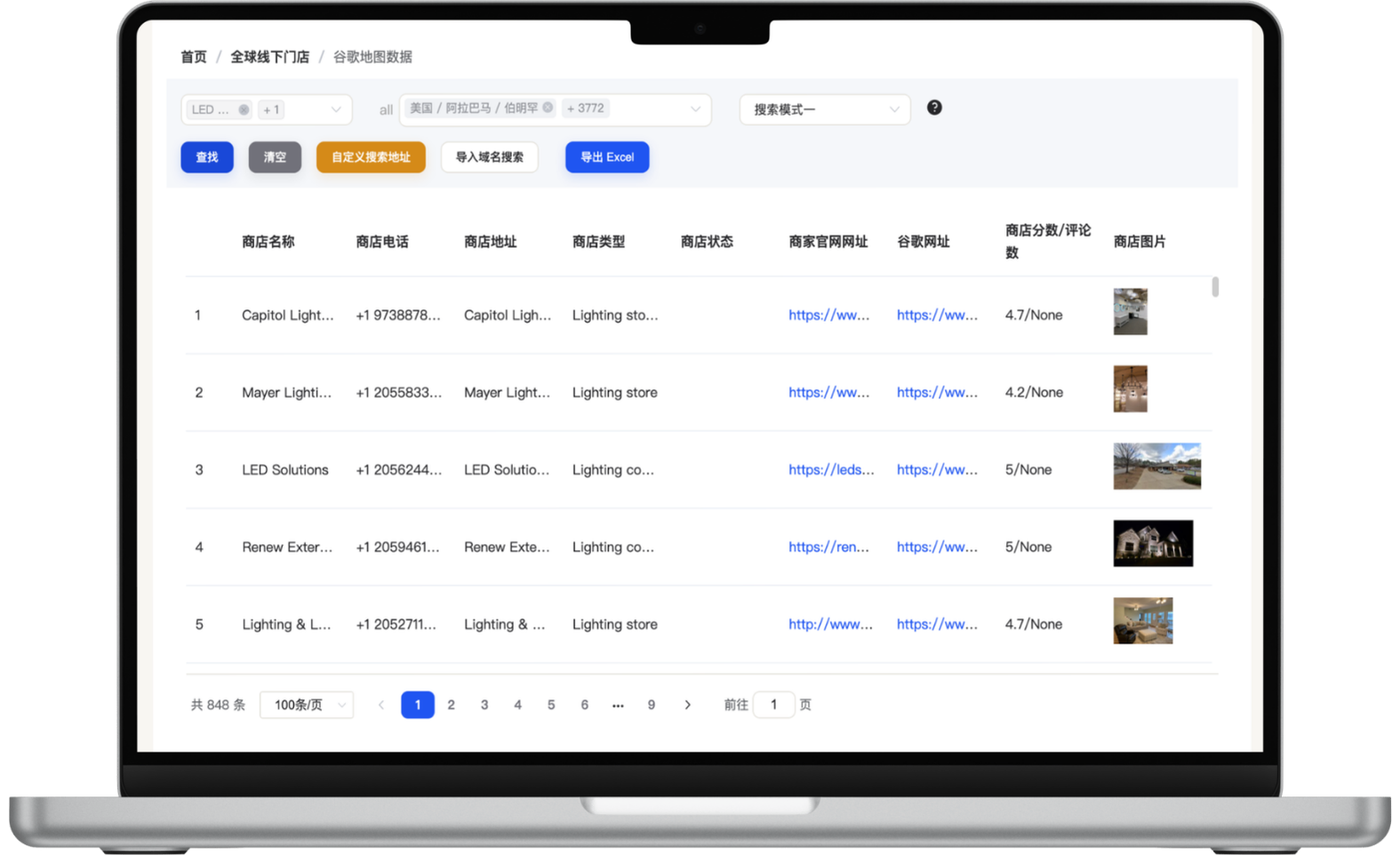Open Renew Exterior merchant website link

point(829,547)
